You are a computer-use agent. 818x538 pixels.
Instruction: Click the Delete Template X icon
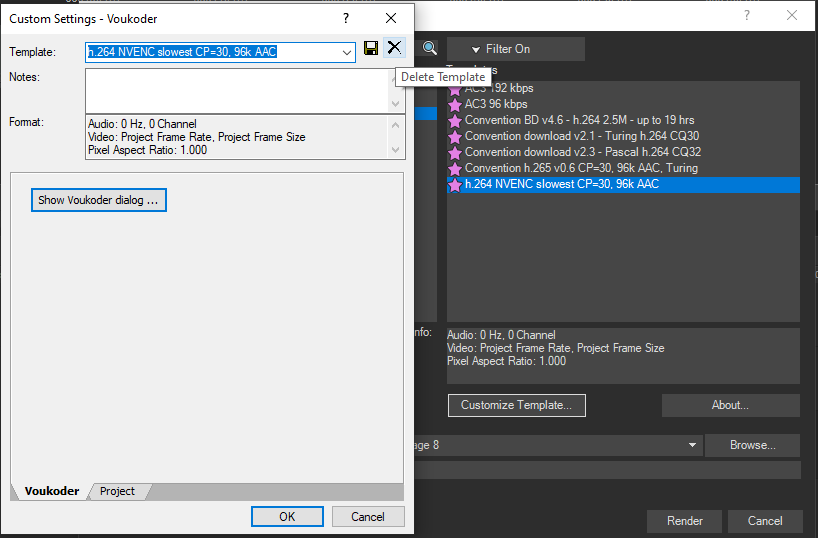[394, 48]
